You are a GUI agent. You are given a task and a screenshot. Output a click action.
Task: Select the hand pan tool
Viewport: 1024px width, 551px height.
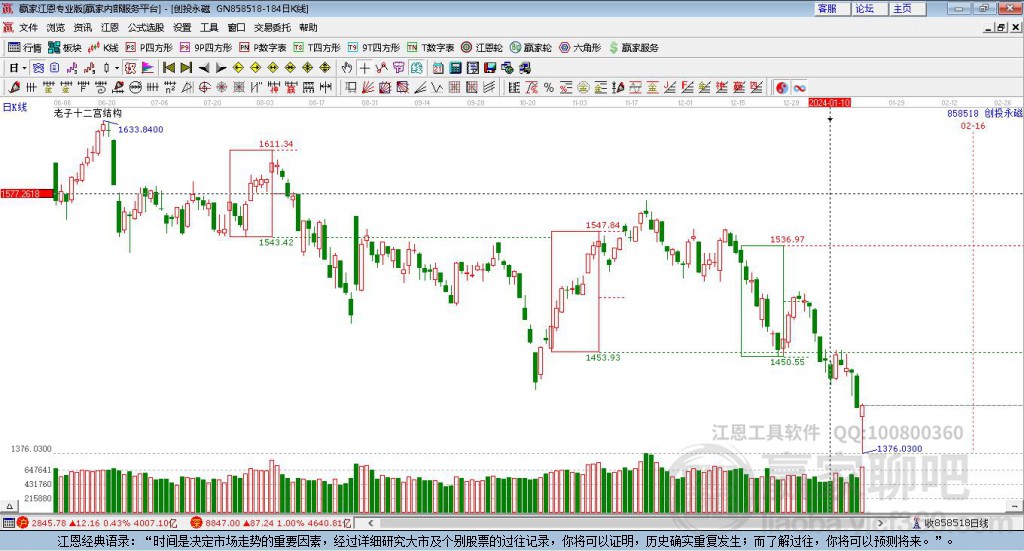(347, 68)
